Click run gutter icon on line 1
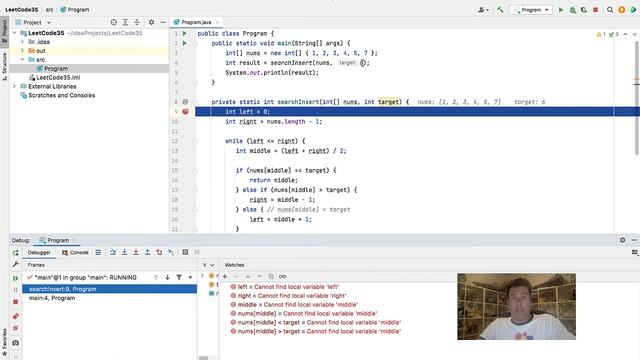The image size is (640, 360). [x=185, y=33]
